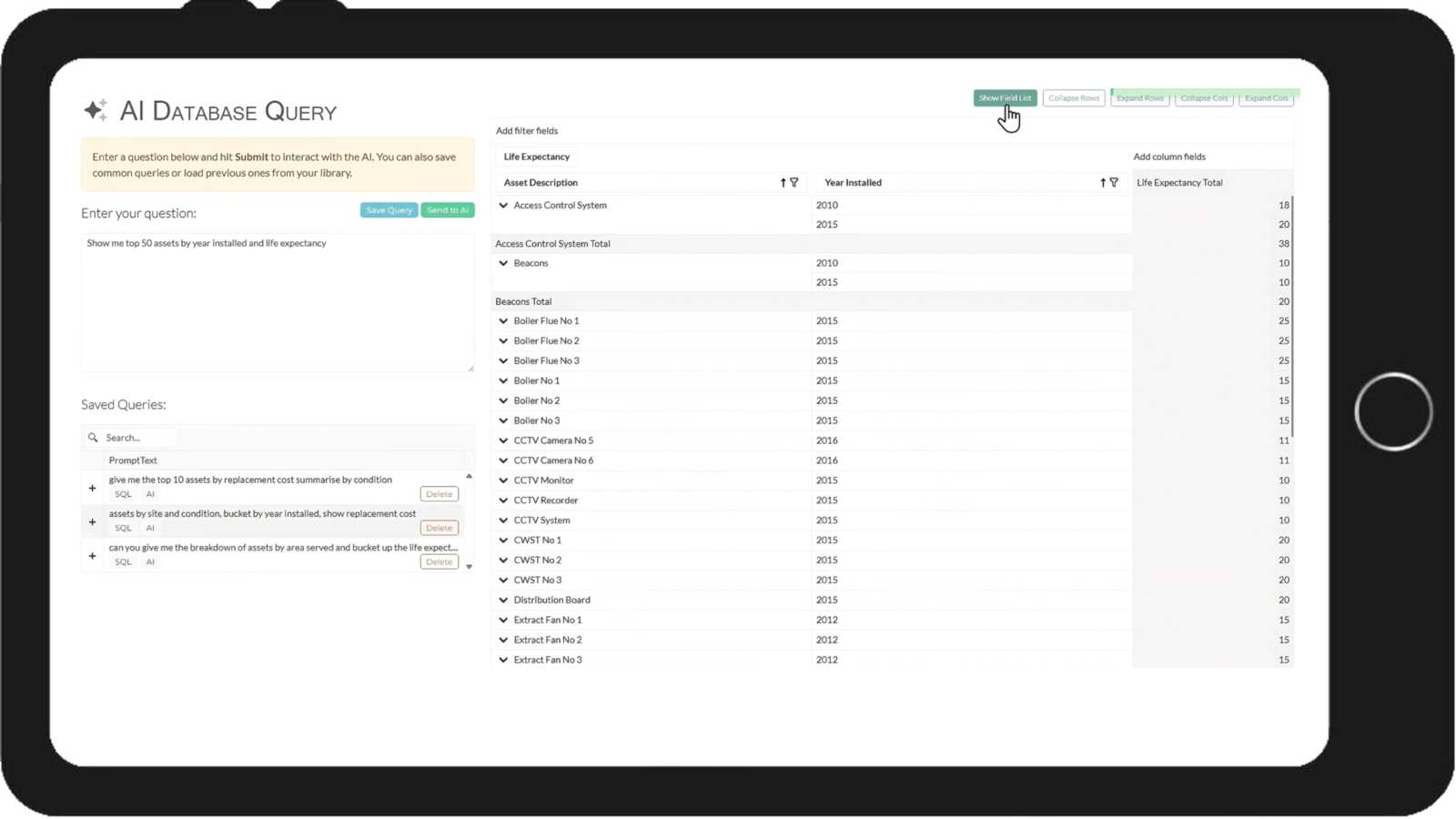Viewport: 1456px width, 819px height.
Task: Select AI tag on breakdown of assets query
Action: [150, 561]
